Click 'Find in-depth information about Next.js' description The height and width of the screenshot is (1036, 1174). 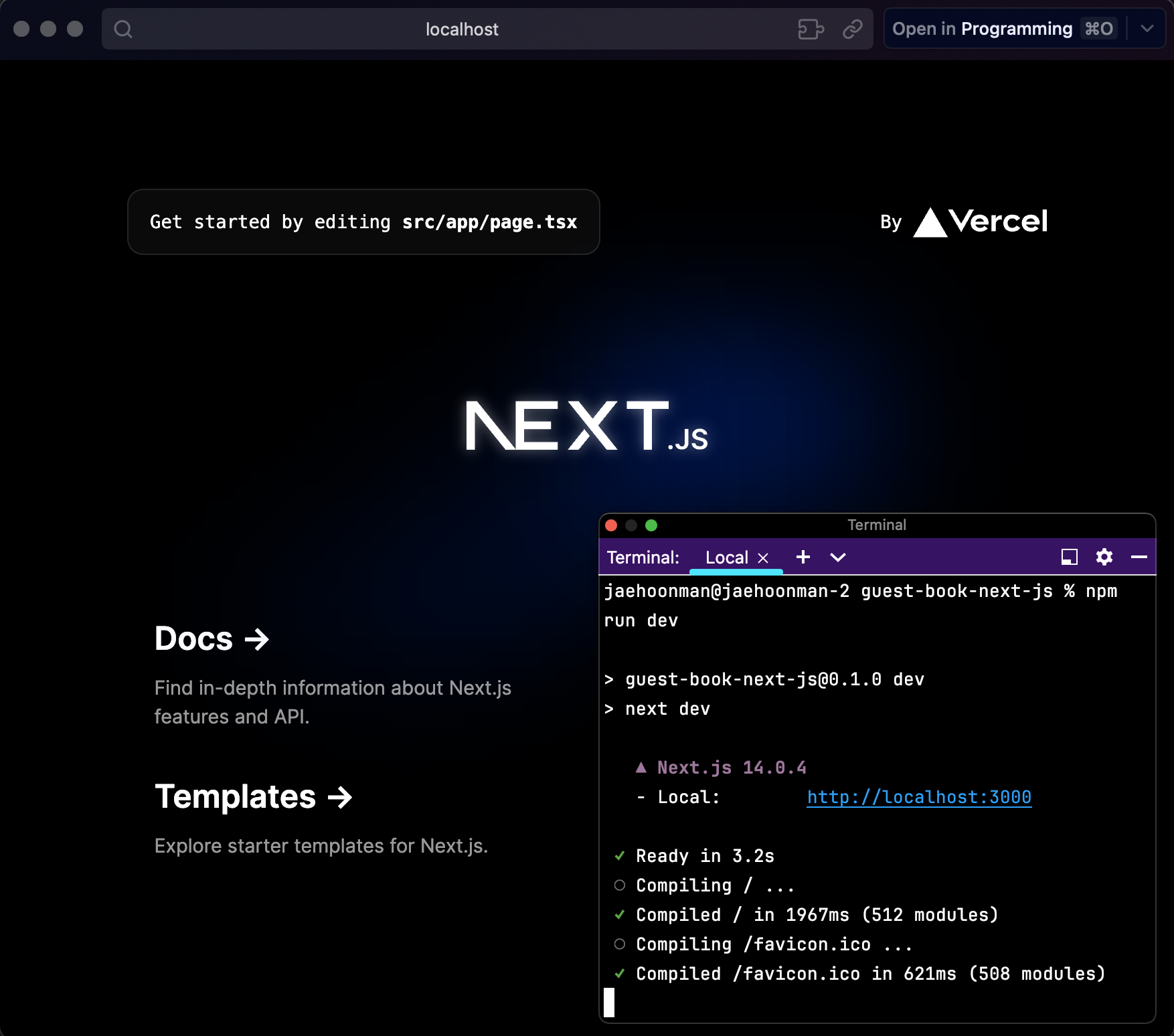pyautogui.click(x=333, y=702)
